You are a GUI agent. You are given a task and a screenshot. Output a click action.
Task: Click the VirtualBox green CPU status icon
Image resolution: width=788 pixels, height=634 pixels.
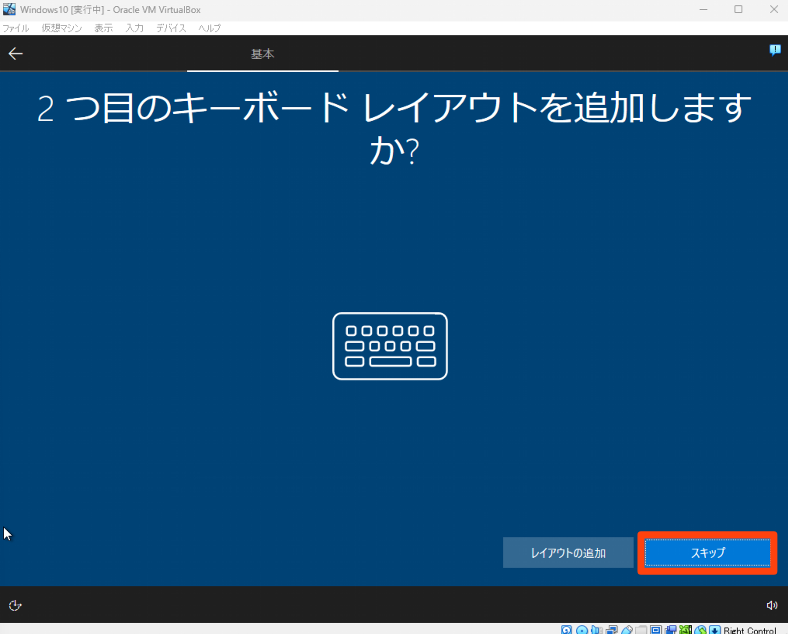click(x=685, y=630)
